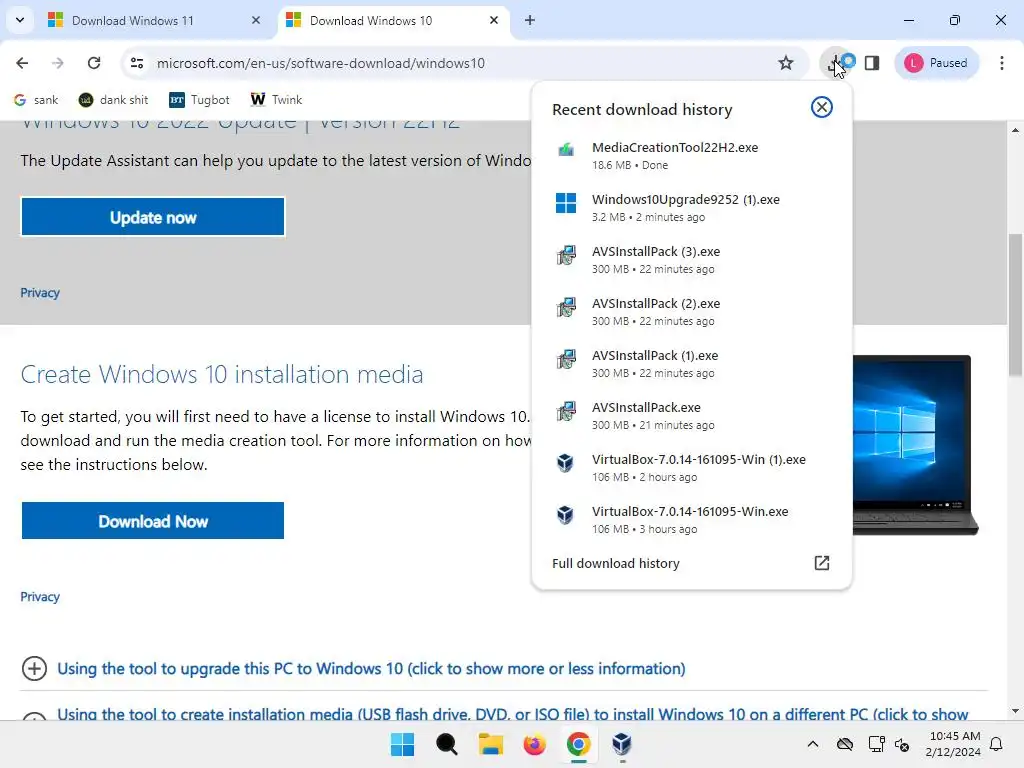1024x768 pixels.
Task: Go back to the previous page
Action: tap(22, 63)
